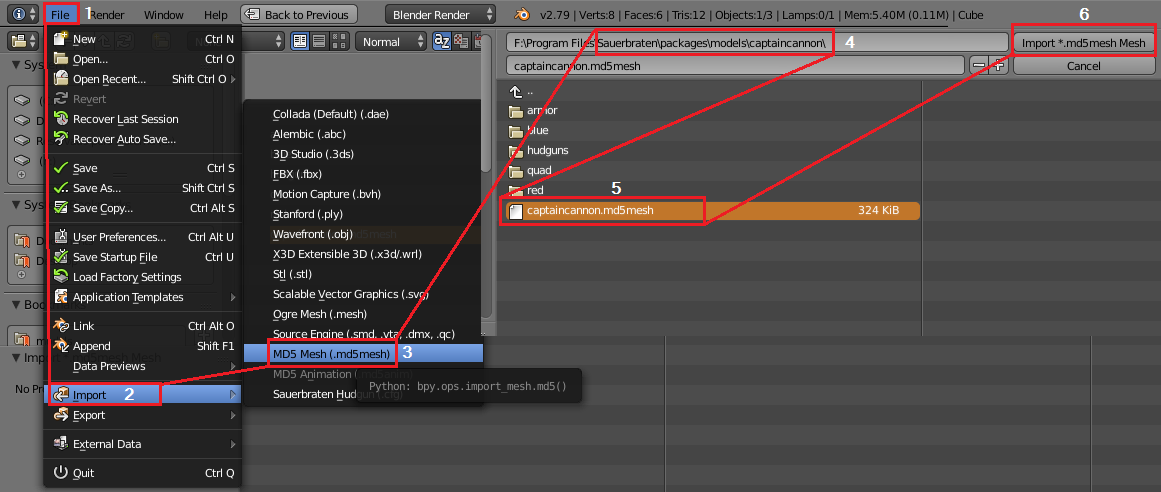
Task: Collapse the System panel triangle
Action: [17, 64]
